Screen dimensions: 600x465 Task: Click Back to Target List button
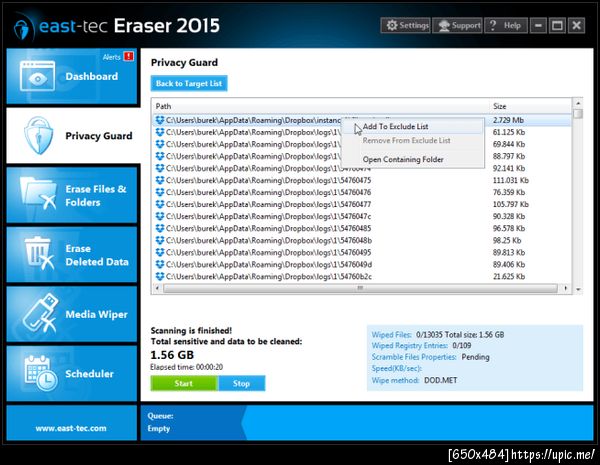pyautogui.click(x=189, y=83)
